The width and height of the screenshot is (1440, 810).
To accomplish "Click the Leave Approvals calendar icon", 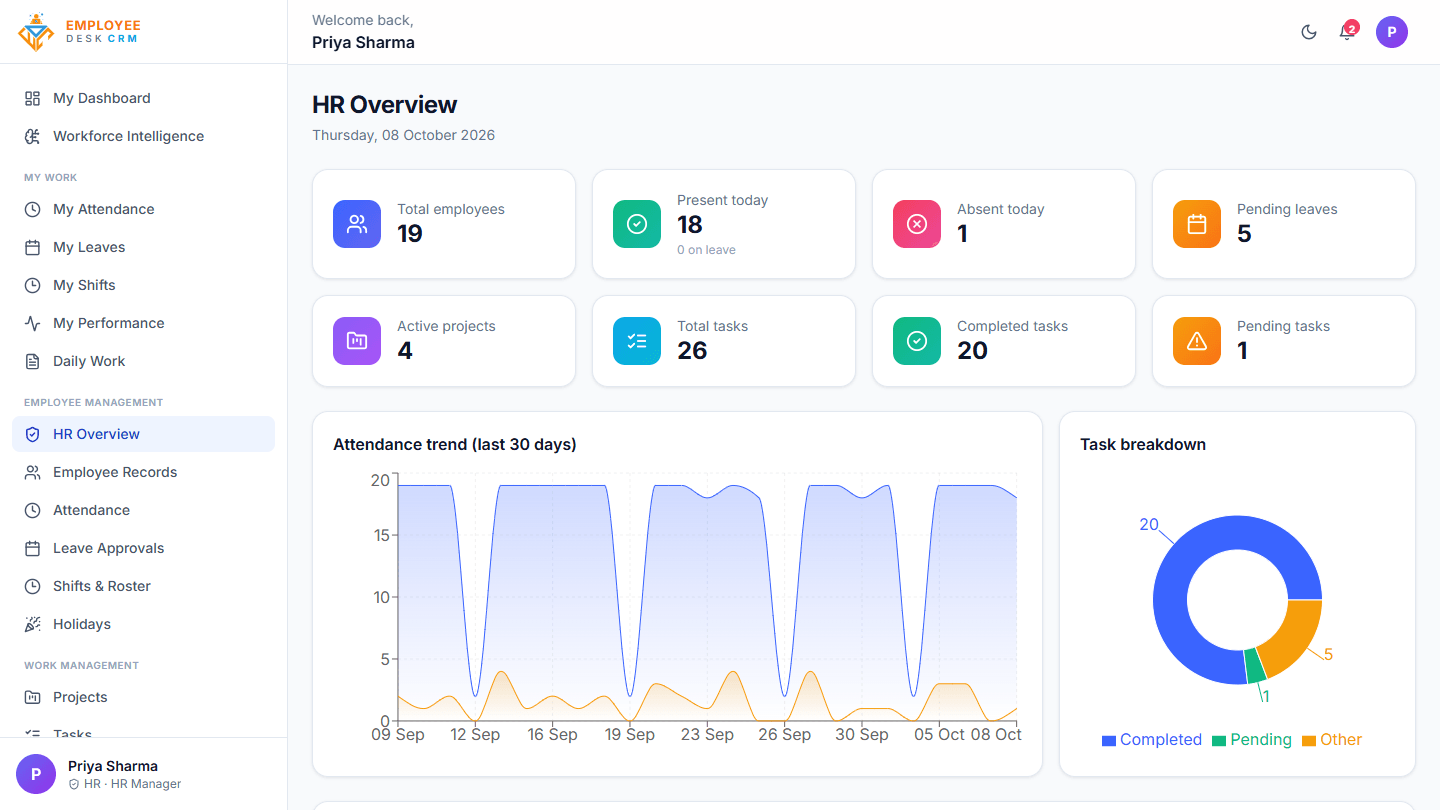I will coord(33,548).
